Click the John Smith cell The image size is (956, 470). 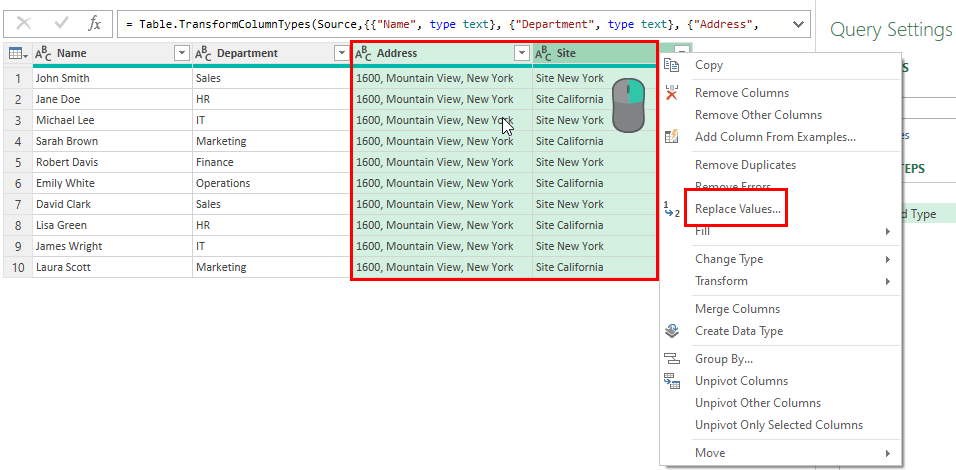pyautogui.click(x=112, y=79)
